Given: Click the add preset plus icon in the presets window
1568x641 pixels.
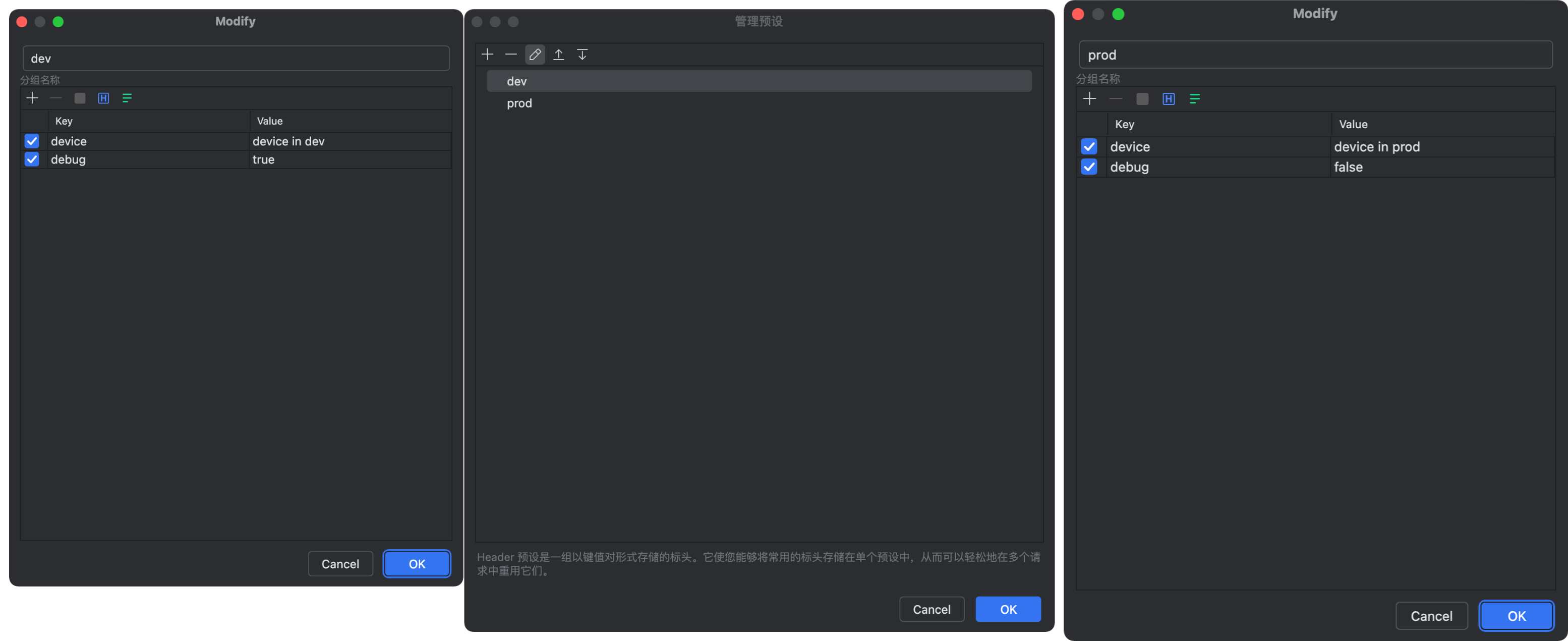Looking at the screenshot, I should (x=487, y=55).
